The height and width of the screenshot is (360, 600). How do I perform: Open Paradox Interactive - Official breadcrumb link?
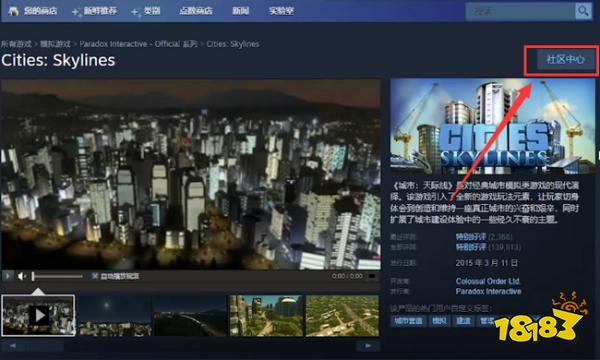pos(139,44)
